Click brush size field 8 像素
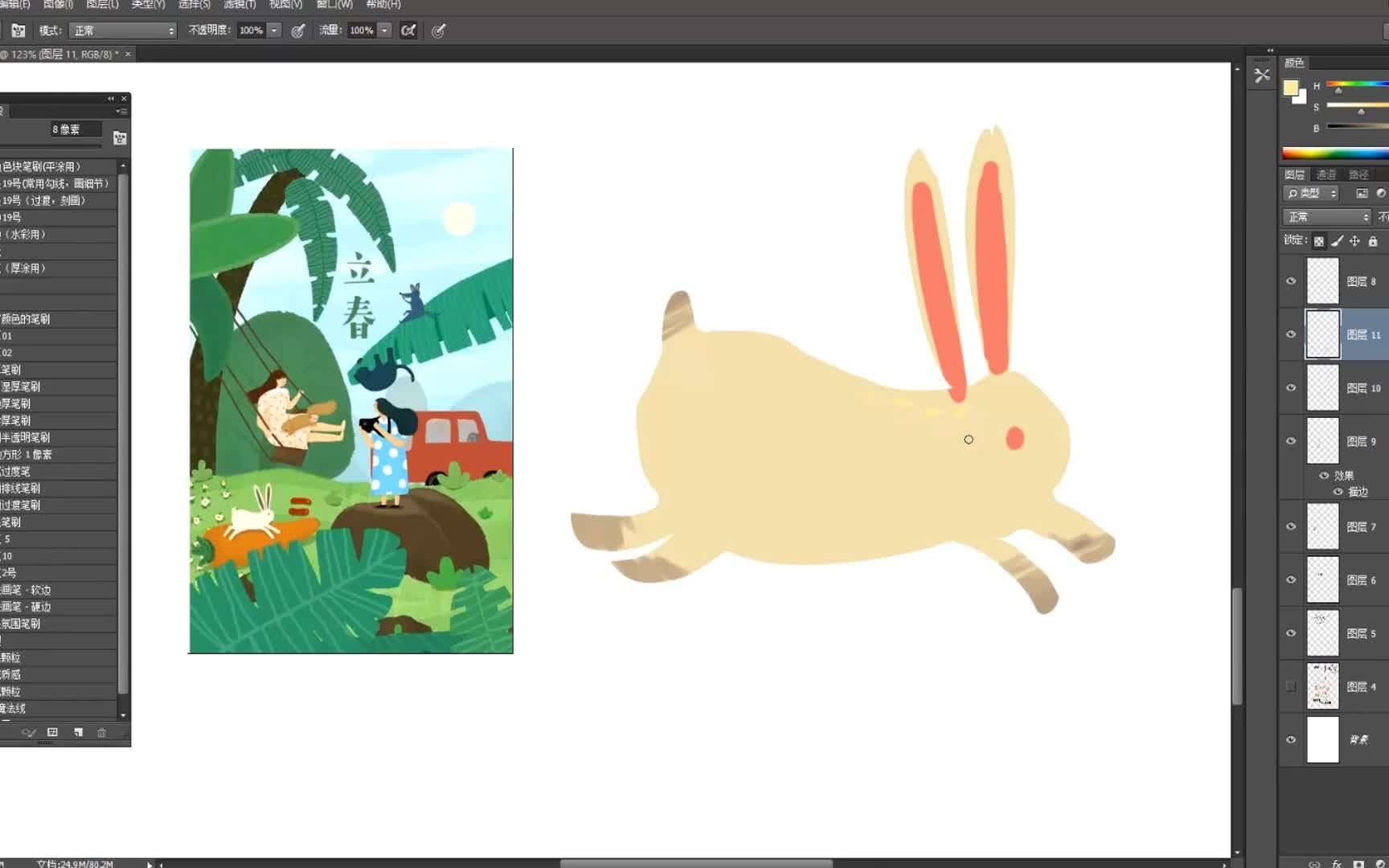 pos(76,129)
